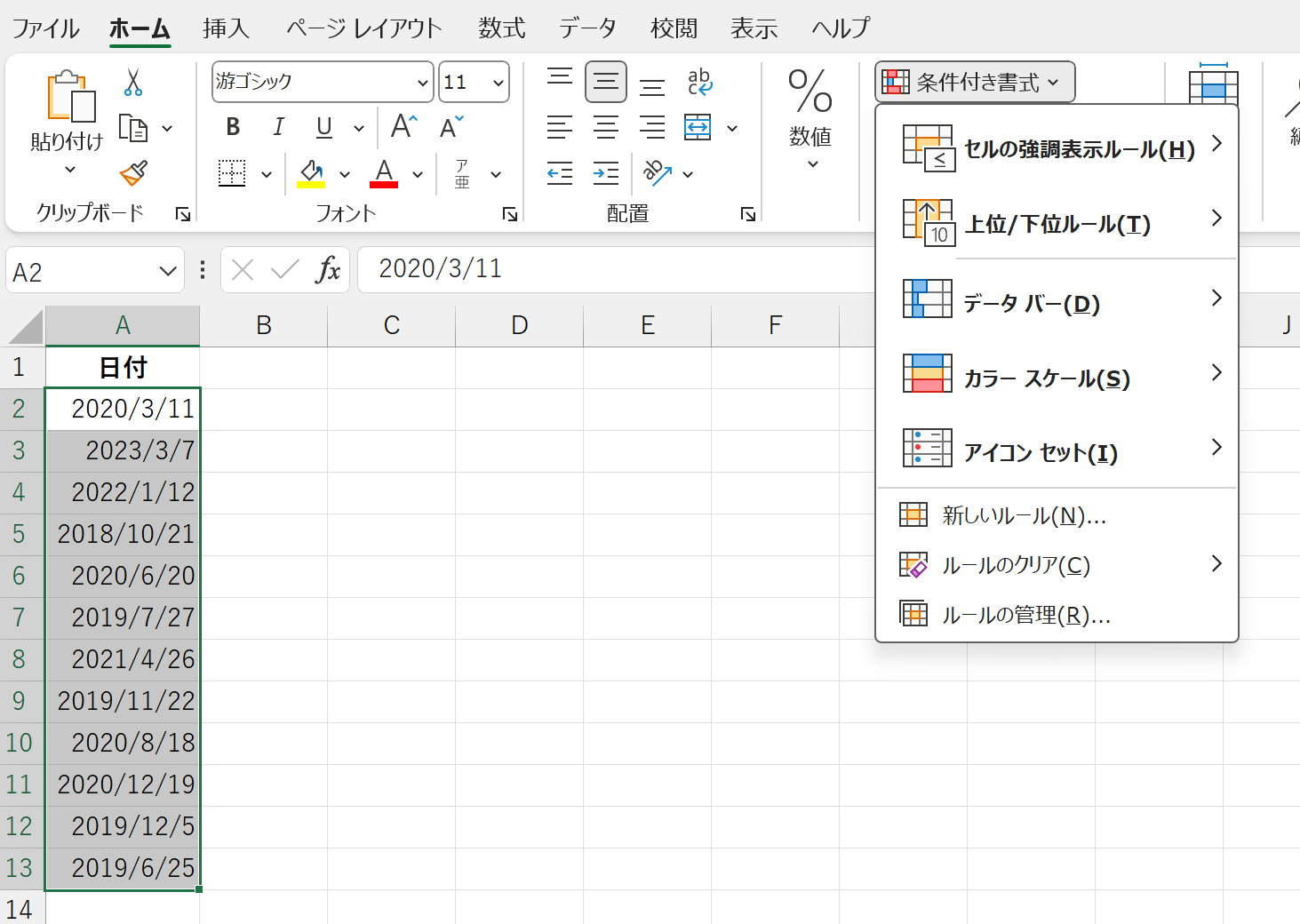The image size is (1300, 924).
Task: Expand the Name Box dropdown arrow
Action: (x=167, y=271)
